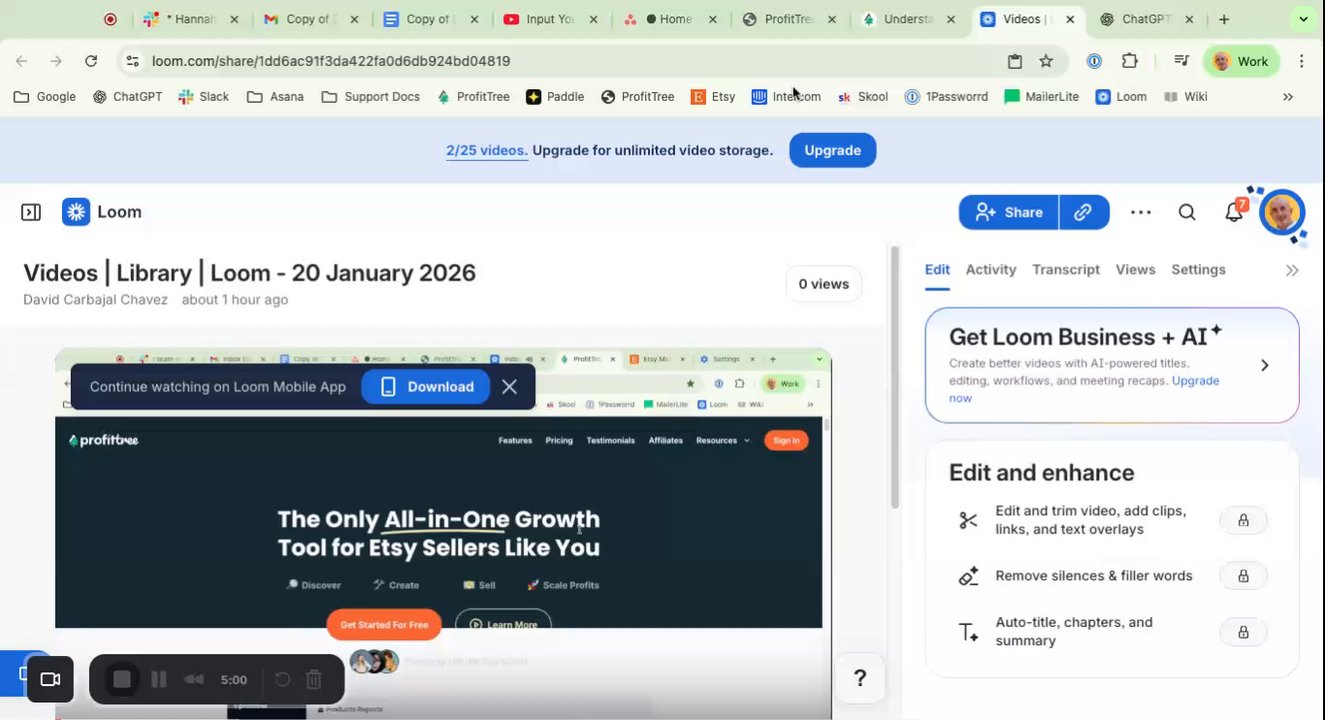Screen dimensions: 1325x720
Task: Open the Work profile menu in Chrome
Action: (x=1241, y=61)
